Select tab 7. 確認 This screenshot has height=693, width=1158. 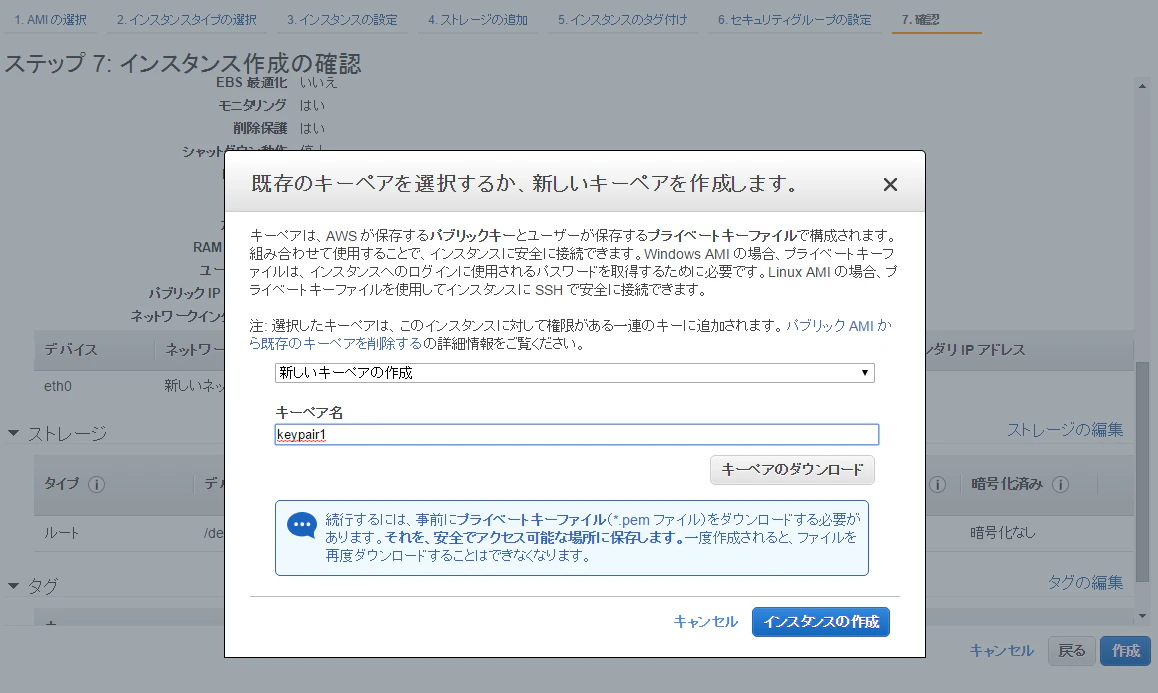(920, 20)
